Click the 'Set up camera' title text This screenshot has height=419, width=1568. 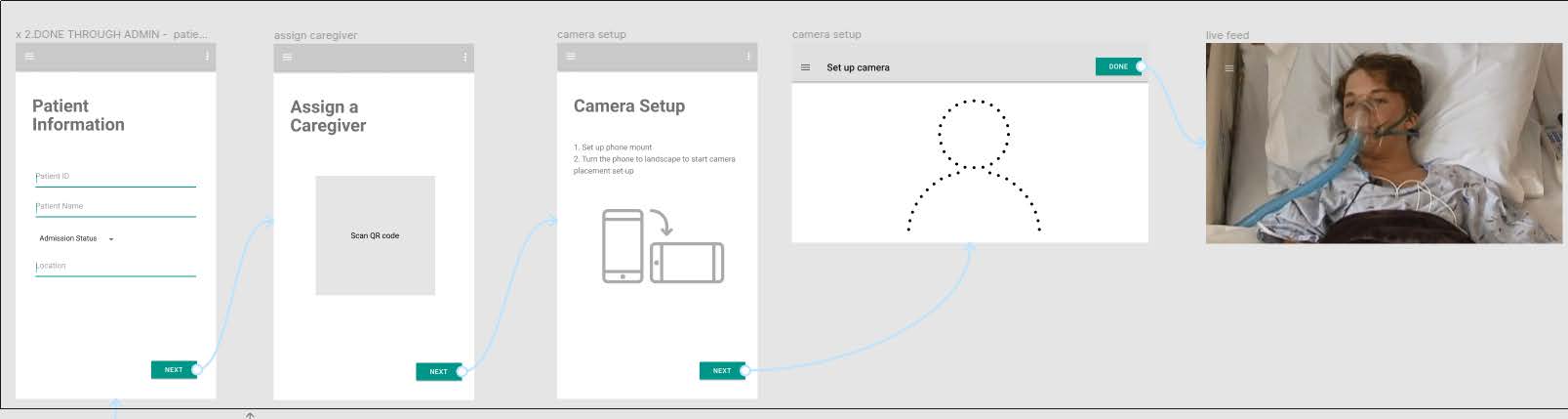tap(858, 67)
